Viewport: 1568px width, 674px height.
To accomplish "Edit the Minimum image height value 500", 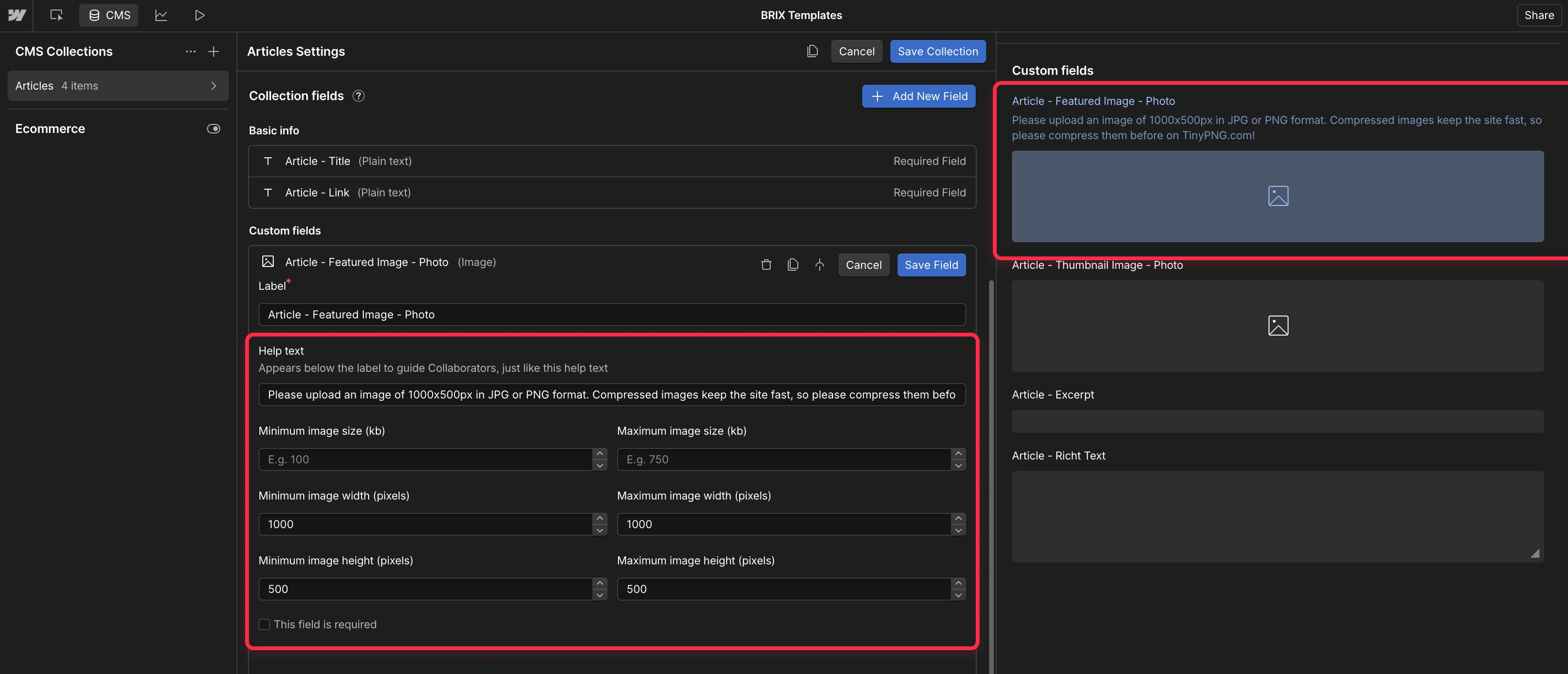I will click(425, 589).
